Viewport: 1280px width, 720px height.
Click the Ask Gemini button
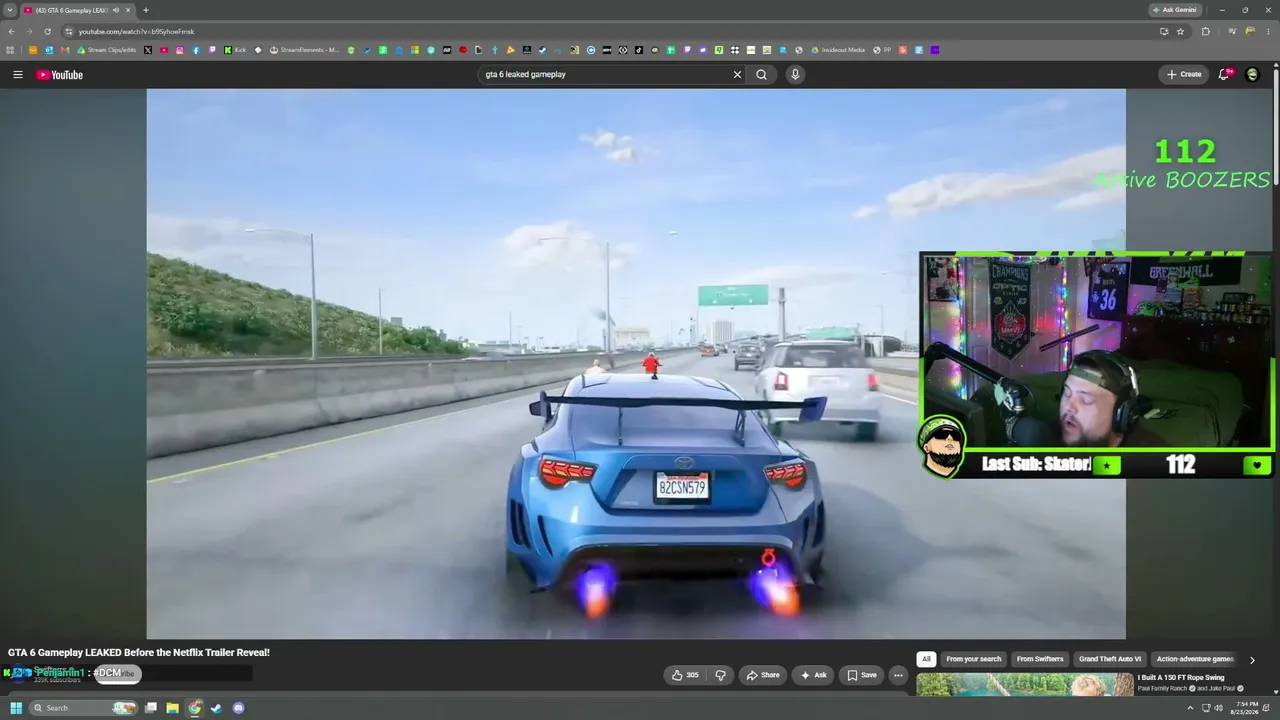coord(1175,10)
